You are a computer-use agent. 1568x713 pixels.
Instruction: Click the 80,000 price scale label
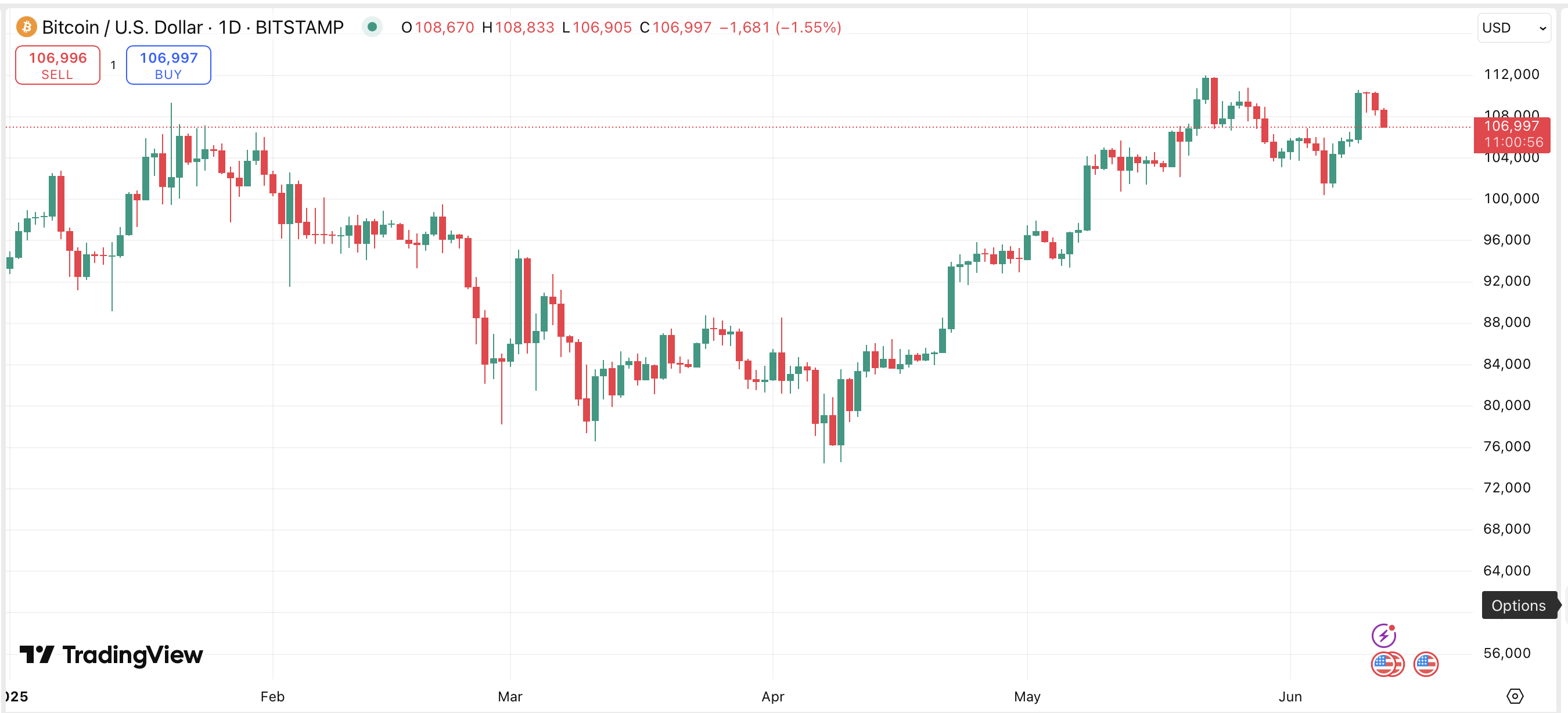pos(1506,405)
